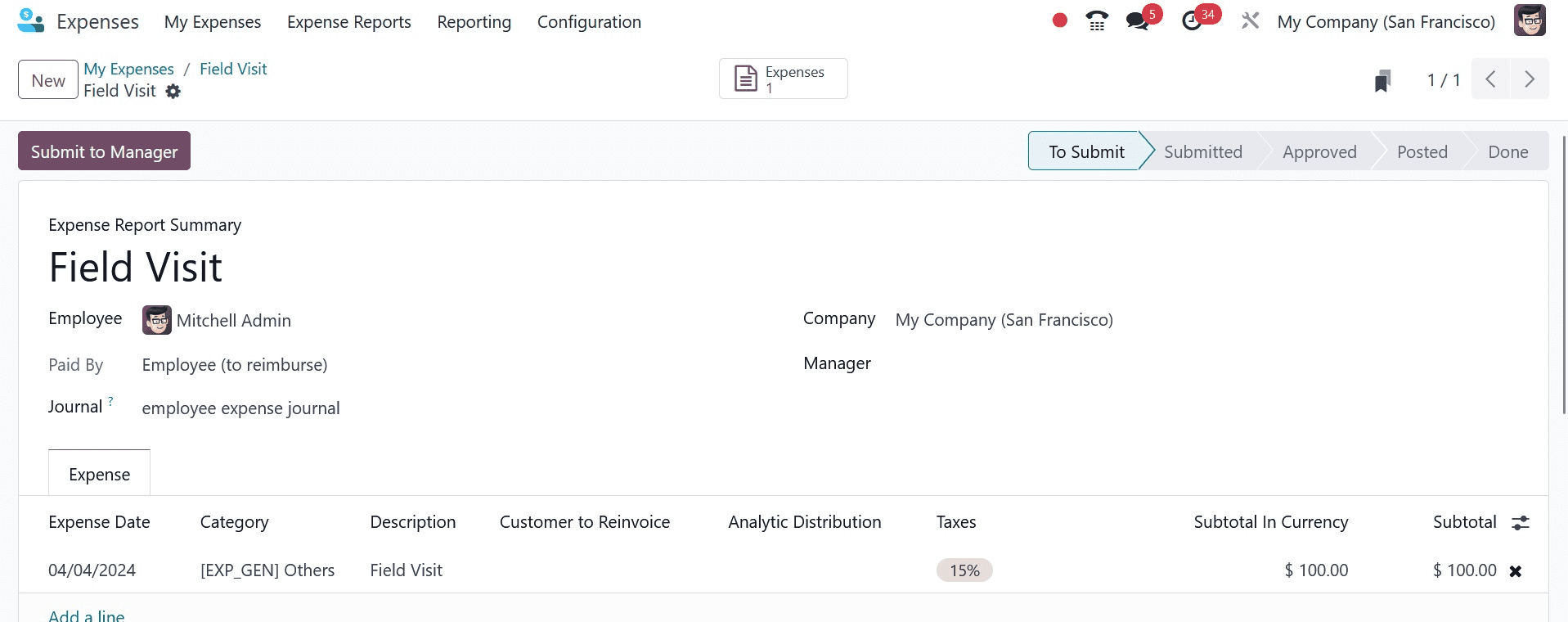This screenshot has height=622, width=1568.
Task: Sort by the Description column header
Action: 412,522
